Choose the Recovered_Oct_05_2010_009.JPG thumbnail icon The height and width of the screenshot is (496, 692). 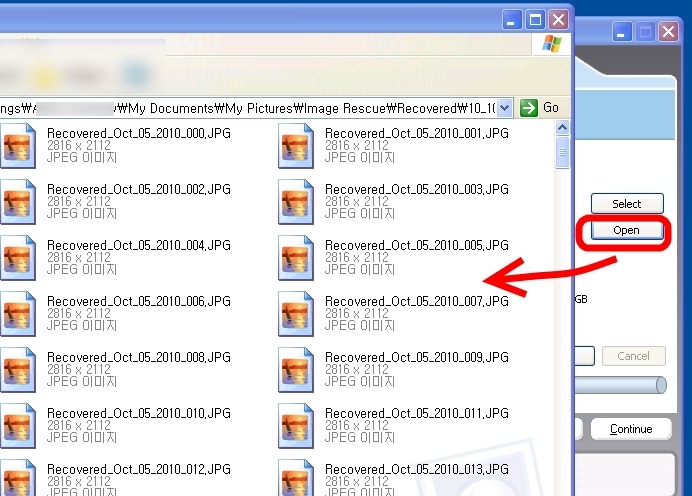tap(296, 369)
